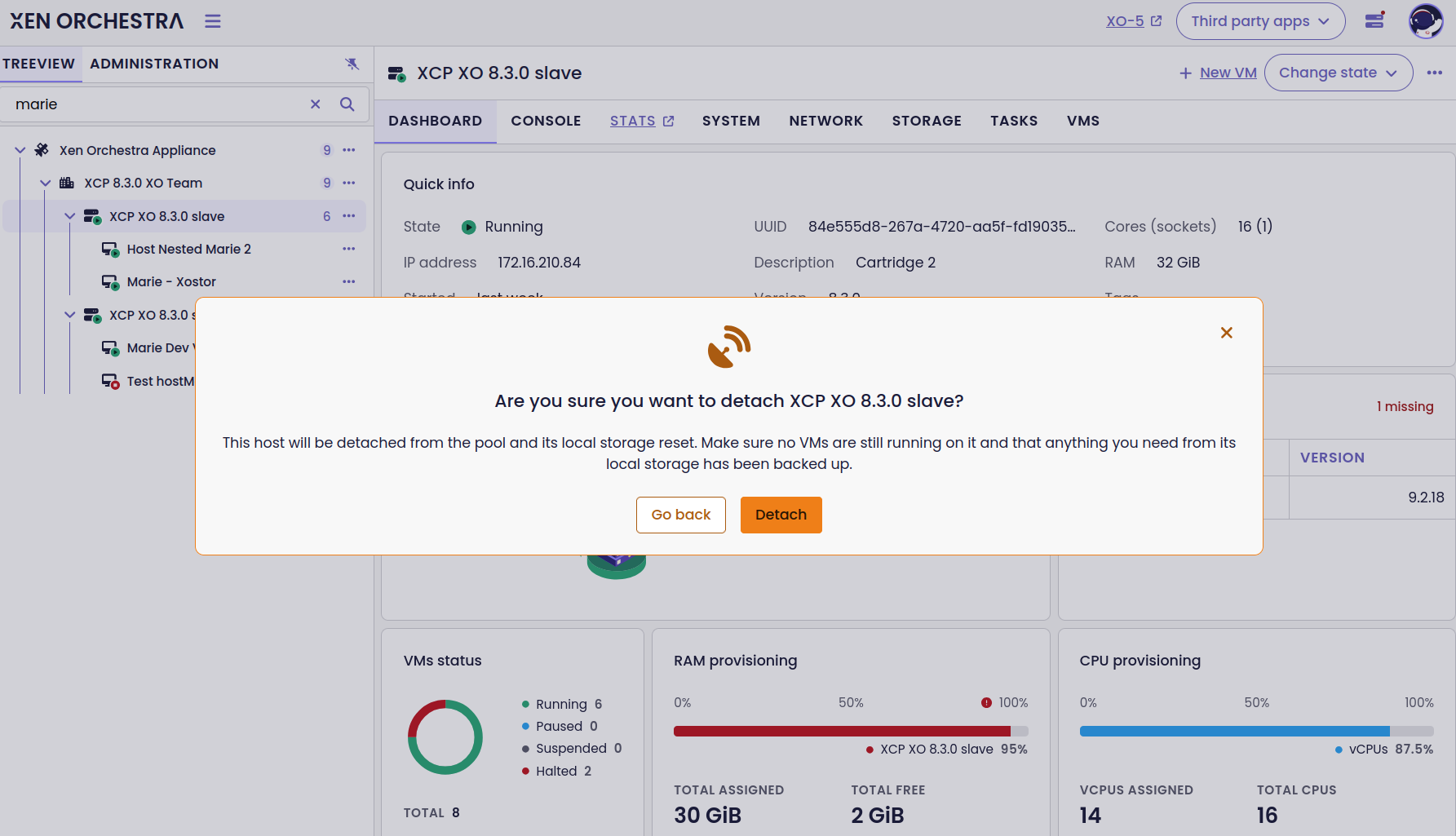Click the halted VM icon next to Test host
This screenshot has width=1456, height=836.
pyautogui.click(x=110, y=381)
